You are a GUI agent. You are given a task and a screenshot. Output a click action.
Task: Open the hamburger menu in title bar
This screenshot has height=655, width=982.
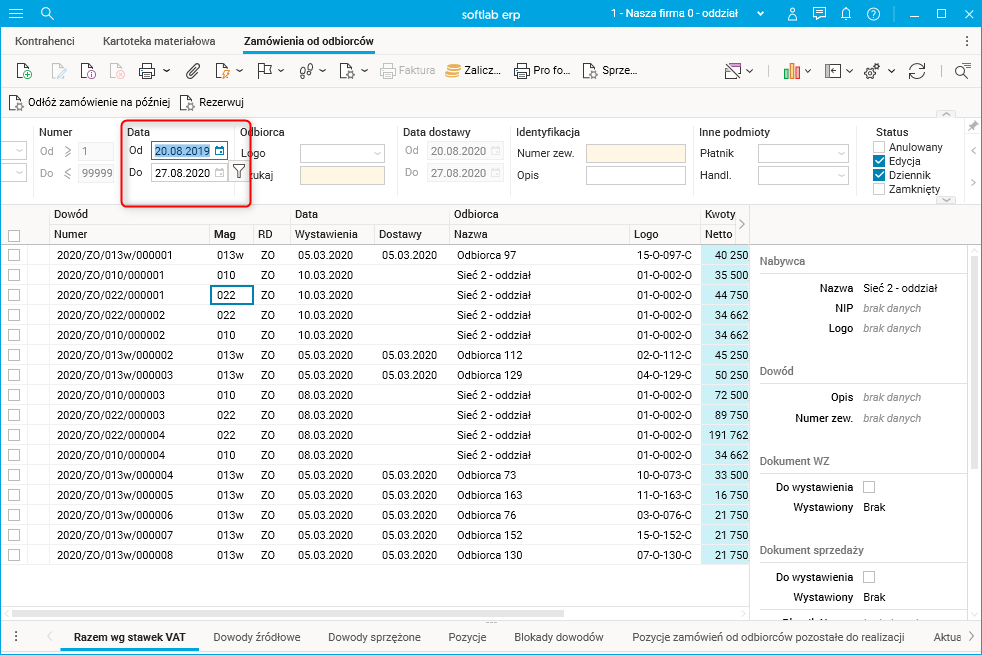16,14
